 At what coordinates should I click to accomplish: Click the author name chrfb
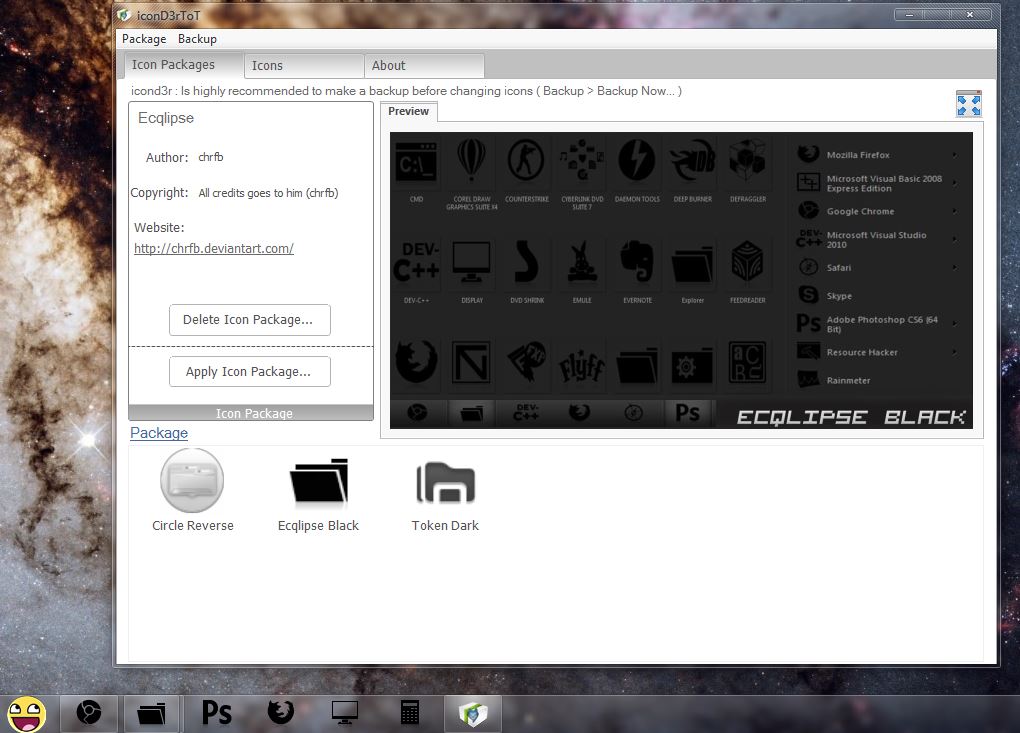coord(211,157)
